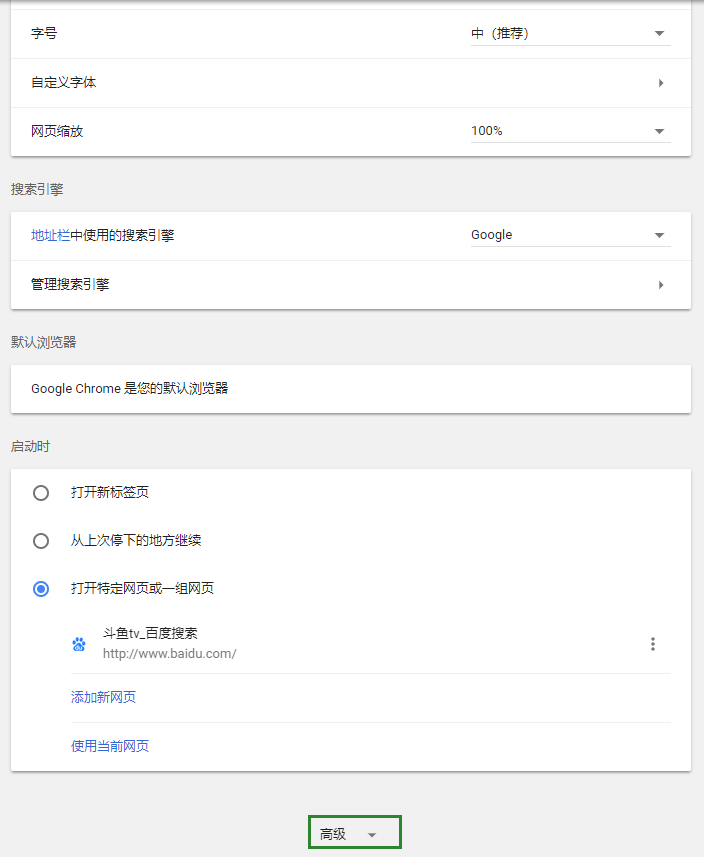Open the 网页缩放 100% zoom dropdown
Screen dimensions: 704x857
pyautogui.click(x=571, y=131)
